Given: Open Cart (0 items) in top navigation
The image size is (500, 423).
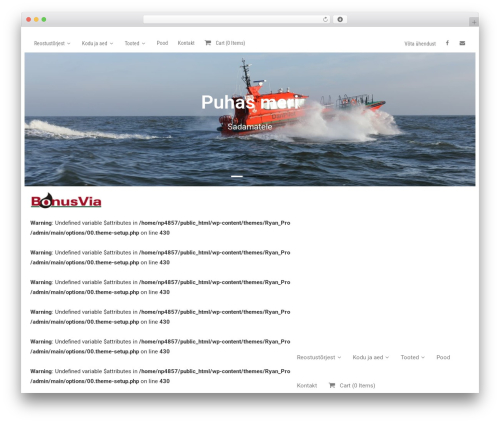Looking at the screenshot, I should [x=230, y=43].
